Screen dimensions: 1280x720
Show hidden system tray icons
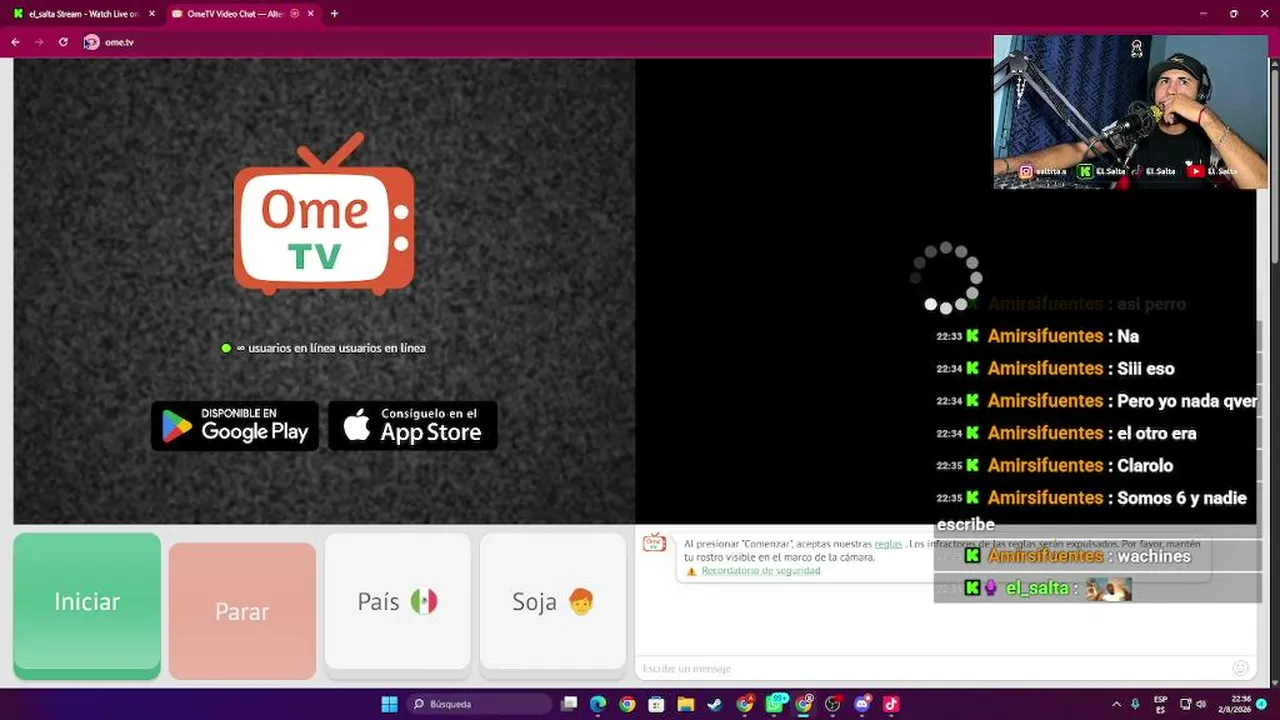tap(1117, 704)
